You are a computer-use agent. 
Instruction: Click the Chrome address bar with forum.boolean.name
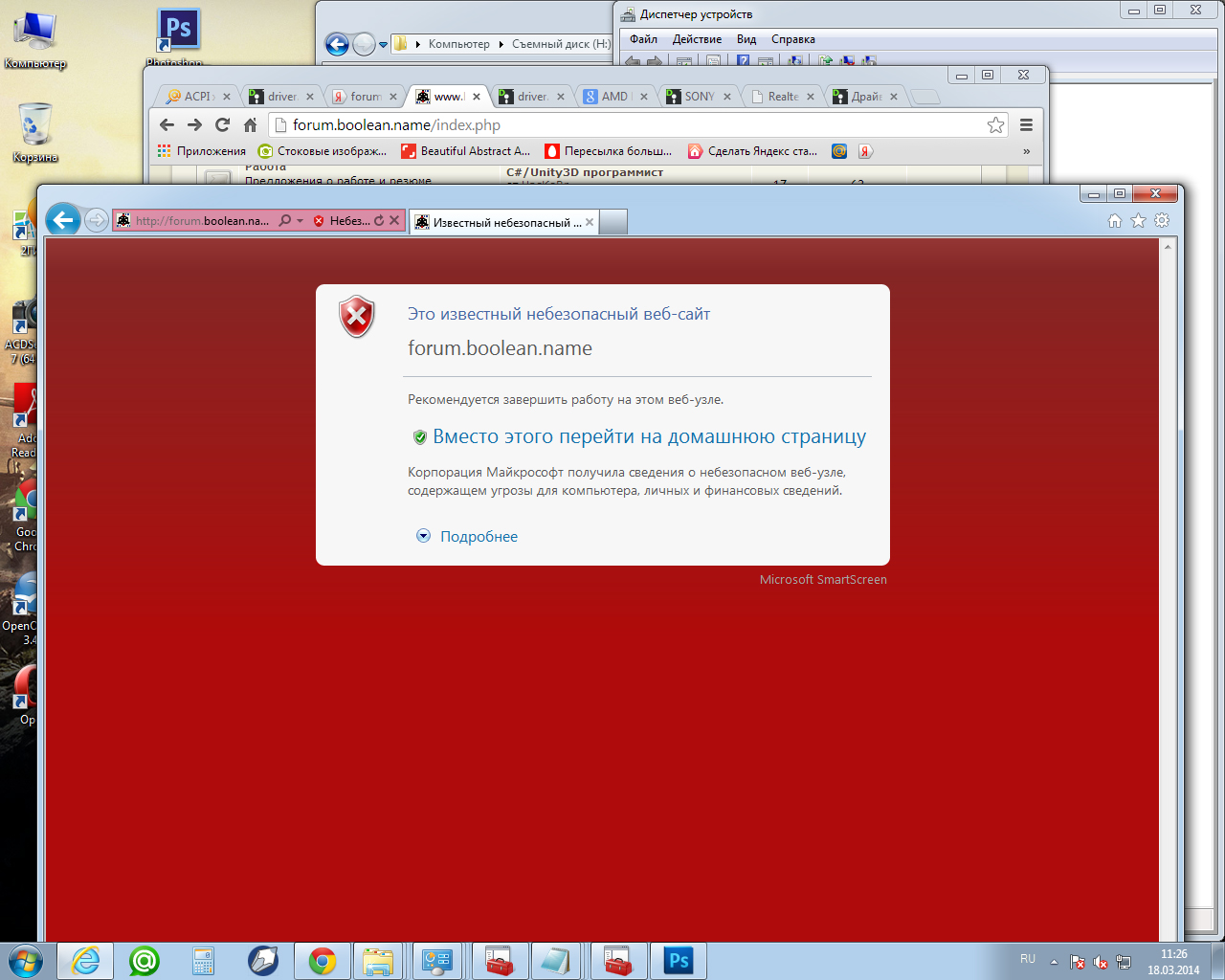[622, 124]
